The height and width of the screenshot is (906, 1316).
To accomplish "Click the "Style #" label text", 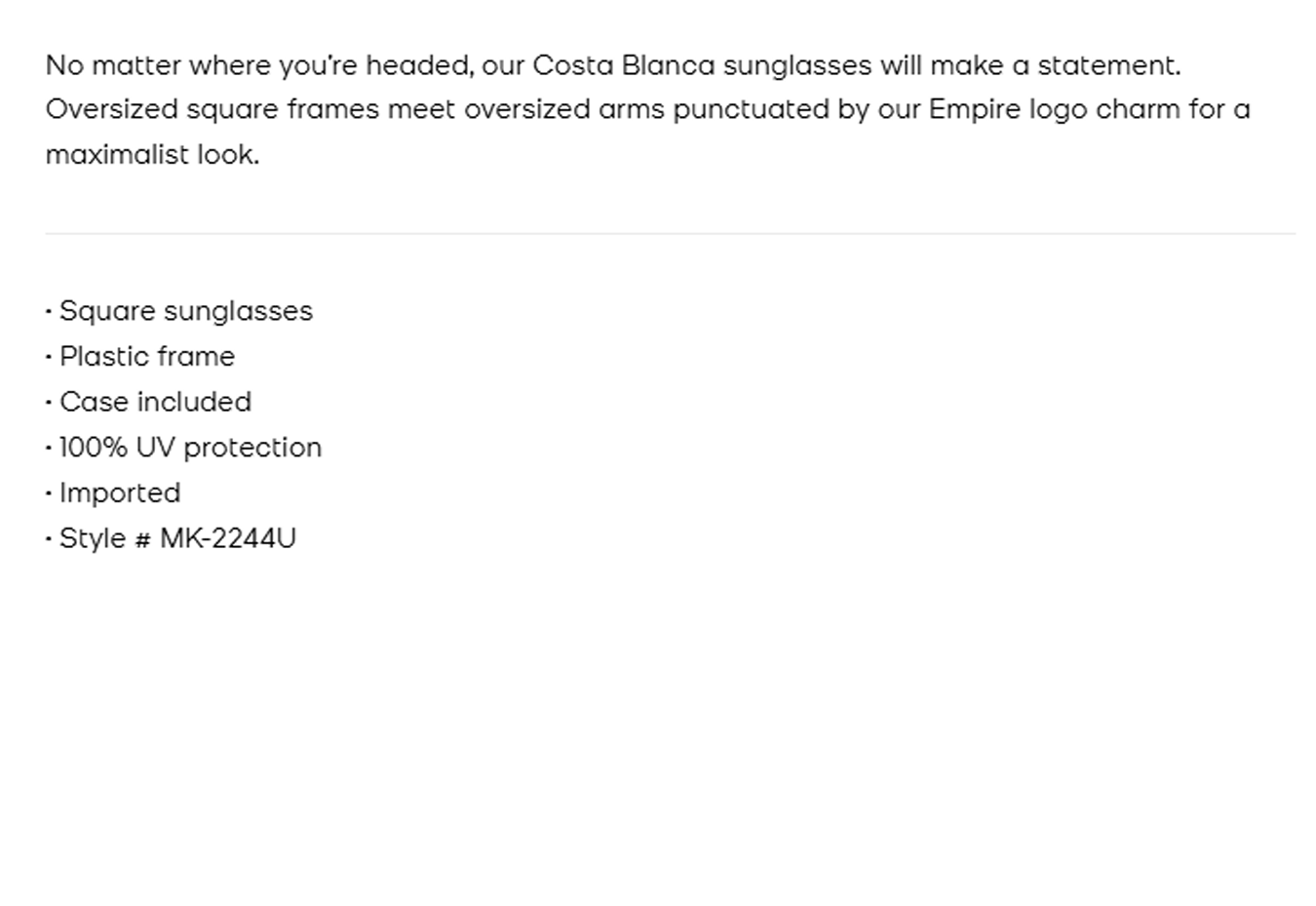I will [x=105, y=538].
